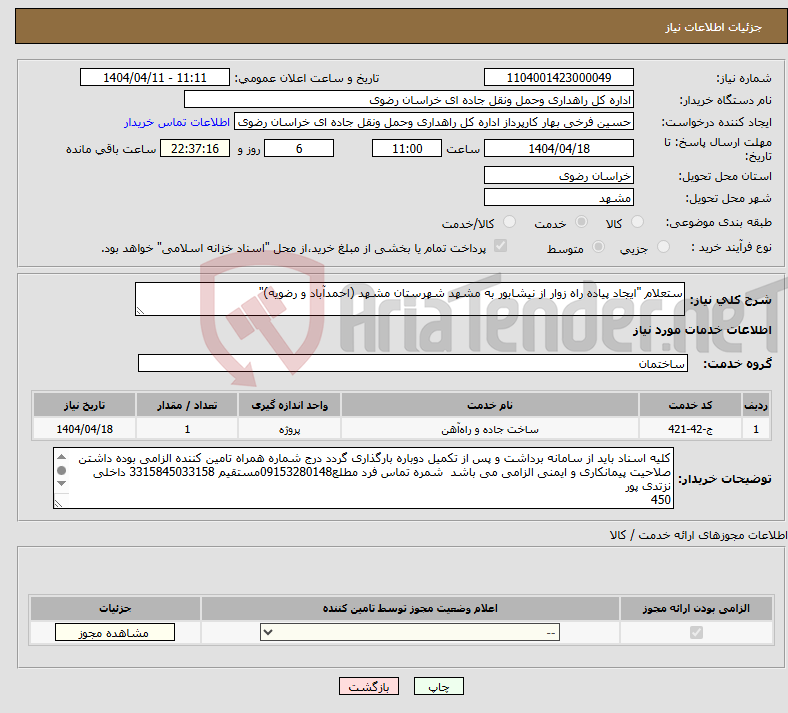Image resolution: width=788 pixels, height=713 pixels.
Task: Click scroll down arrow in buyer notes
Action: [61, 483]
